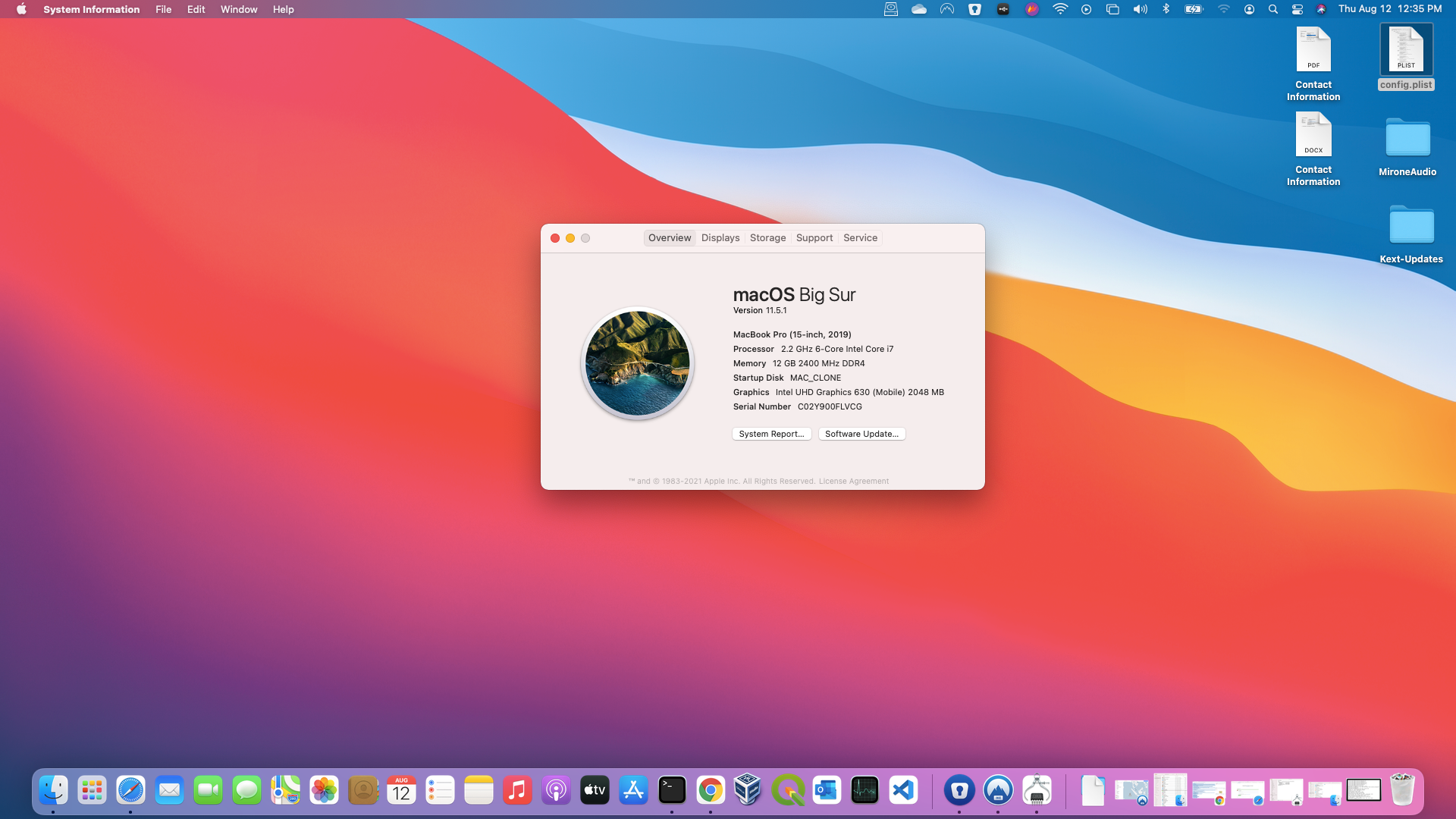Expand the Window menu in menu bar
The width and height of the screenshot is (1456, 819).
point(239,9)
